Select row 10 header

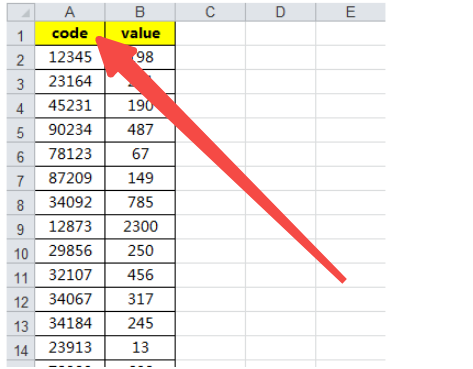click(x=21, y=251)
